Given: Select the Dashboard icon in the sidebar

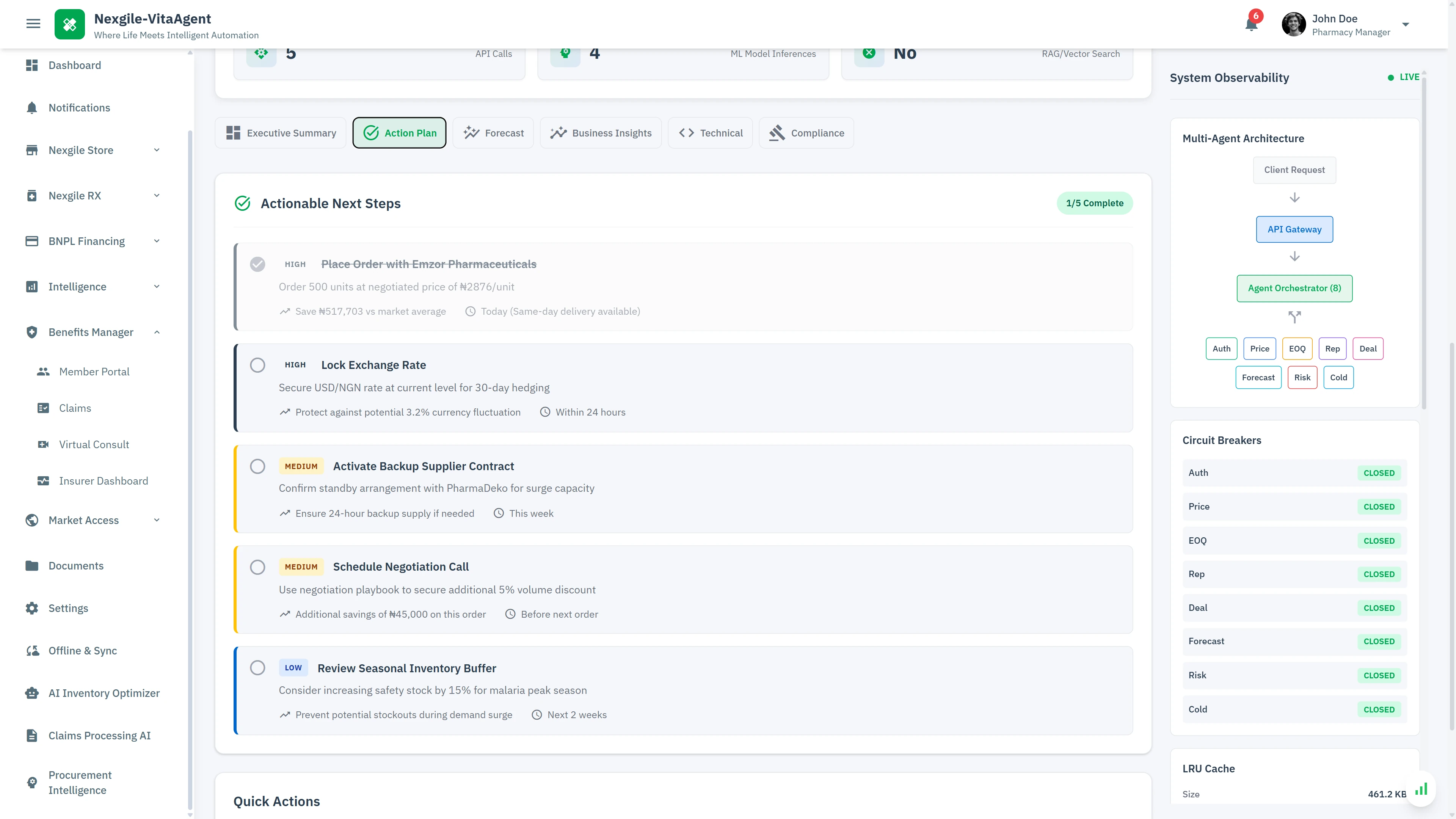Looking at the screenshot, I should click(x=33, y=65).
